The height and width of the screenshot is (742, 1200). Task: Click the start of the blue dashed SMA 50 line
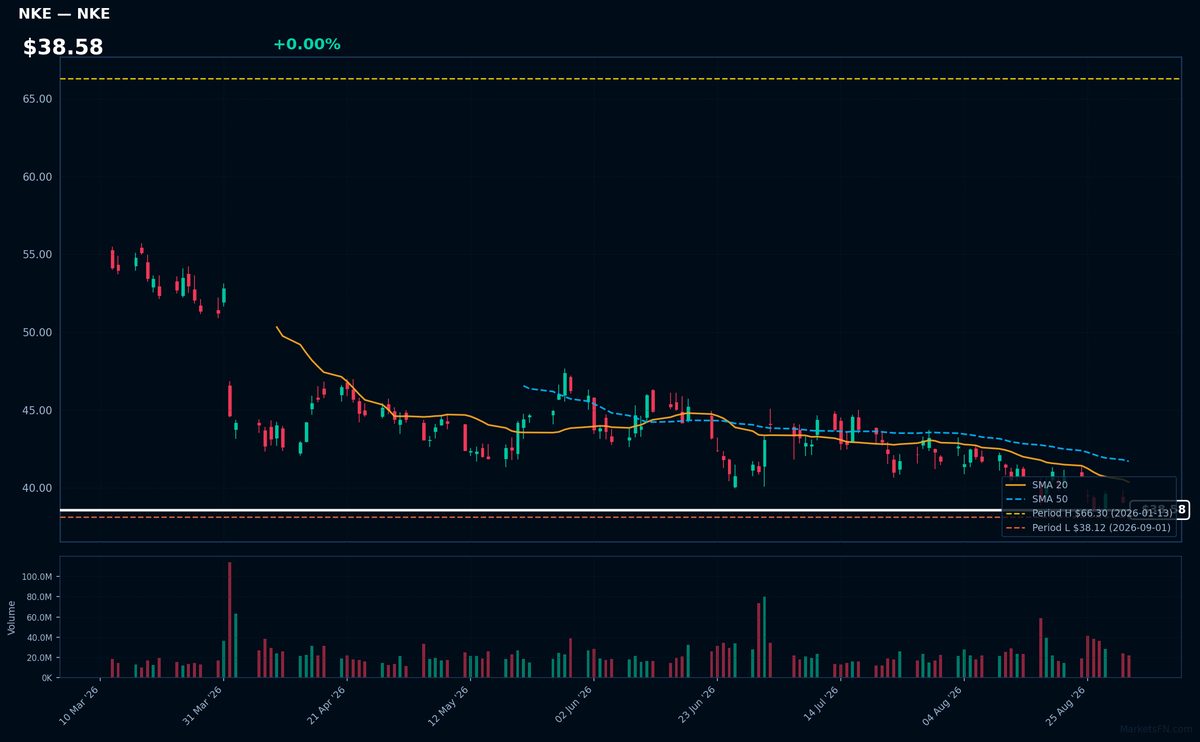pyautogui.click(x=524, y=386)
